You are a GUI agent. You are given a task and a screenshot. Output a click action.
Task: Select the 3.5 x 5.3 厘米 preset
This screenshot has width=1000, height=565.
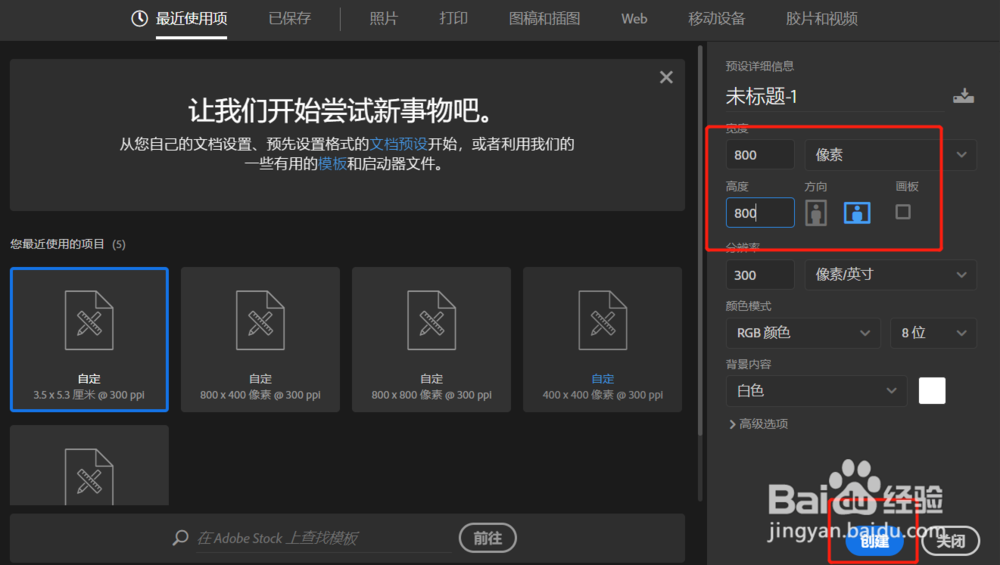coord(89,339)
